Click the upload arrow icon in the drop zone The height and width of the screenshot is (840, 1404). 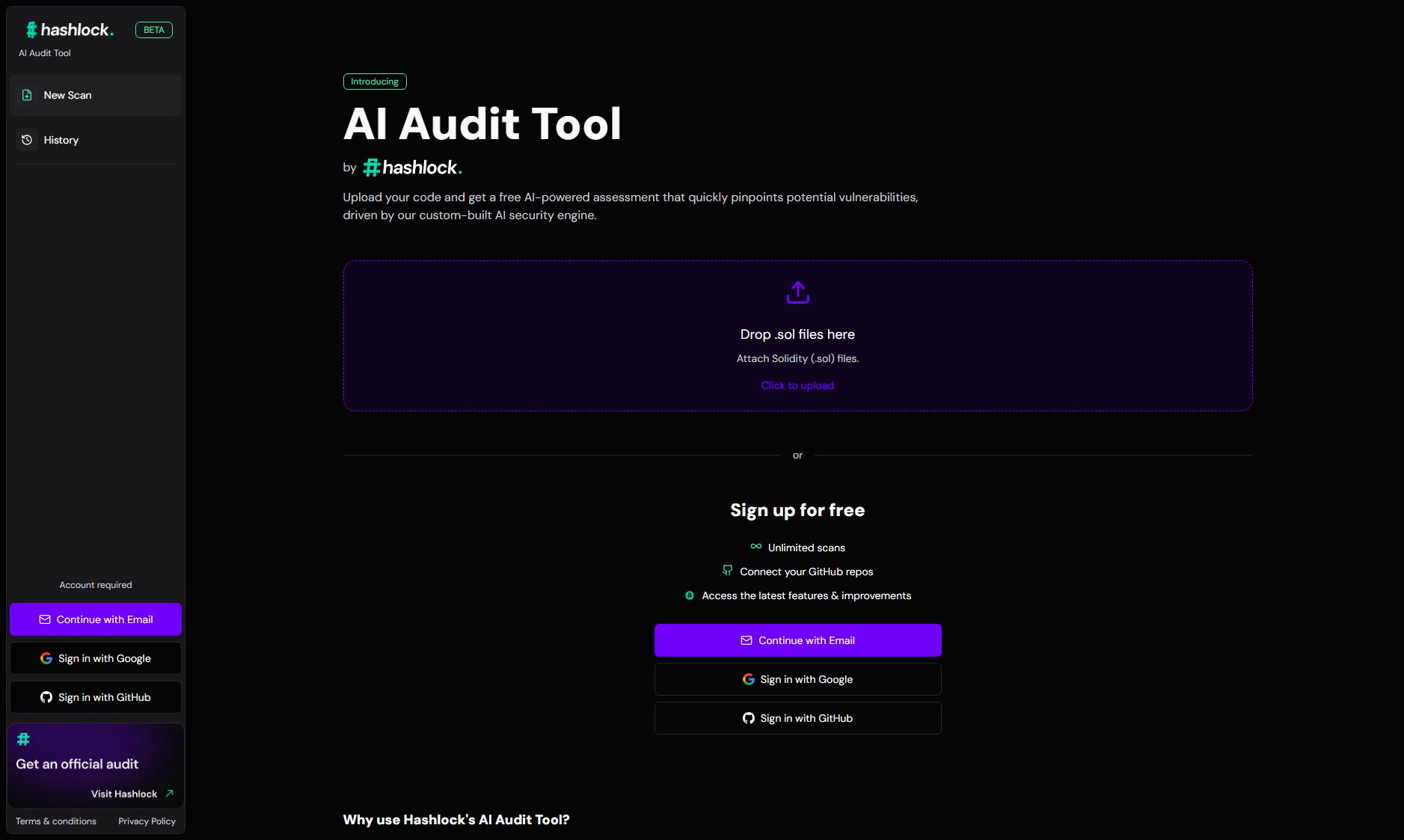pyautogui.click(x=798, y=292)
